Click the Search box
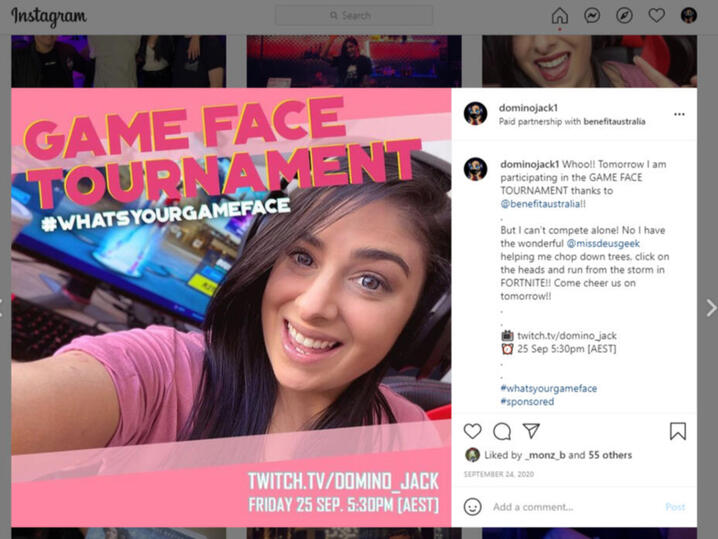The width and height of the screenshot is (718, 539). (x=354, y=16)
